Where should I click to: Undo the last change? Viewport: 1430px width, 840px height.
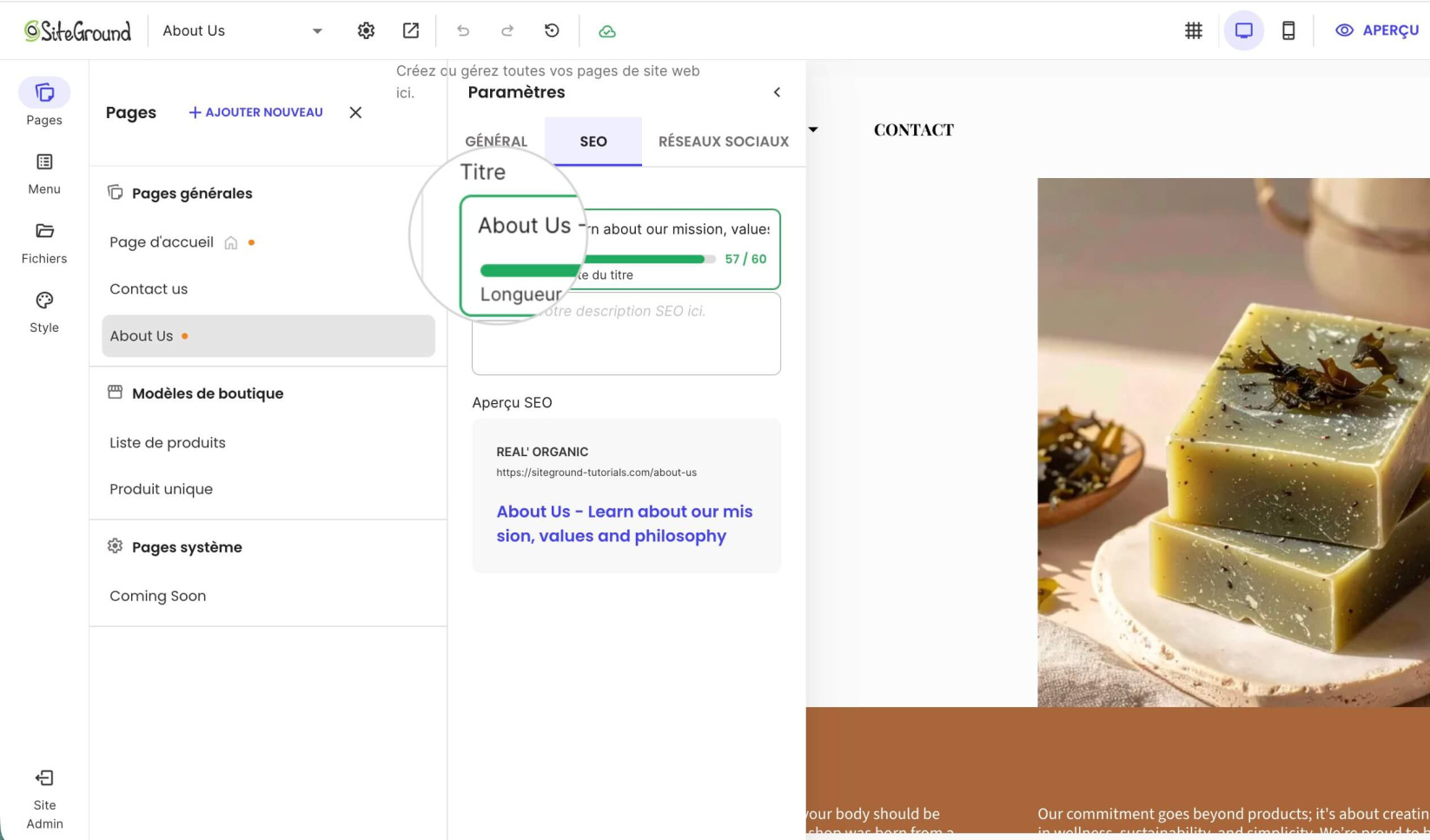(463, 30)
